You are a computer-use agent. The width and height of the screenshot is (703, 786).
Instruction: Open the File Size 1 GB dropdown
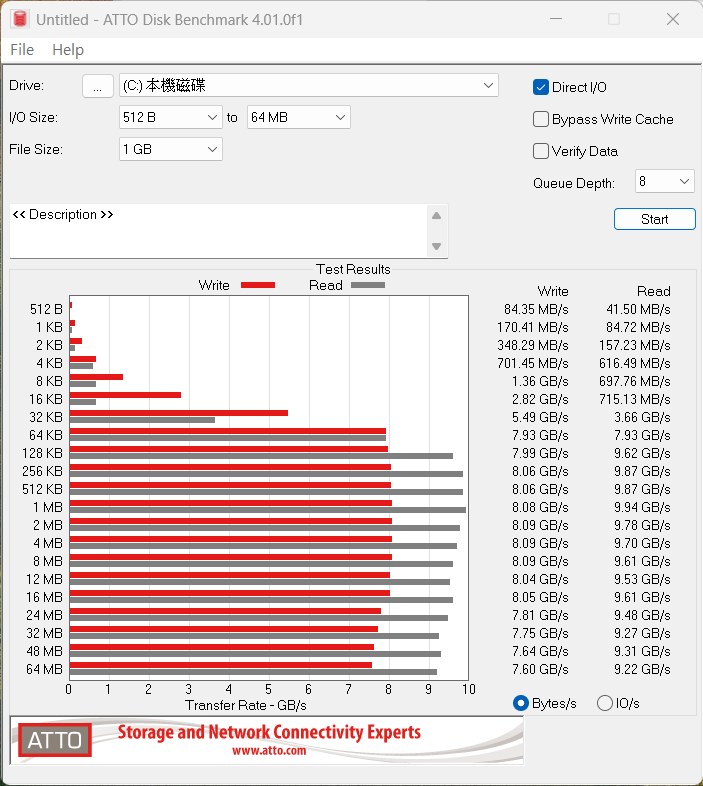170,149
